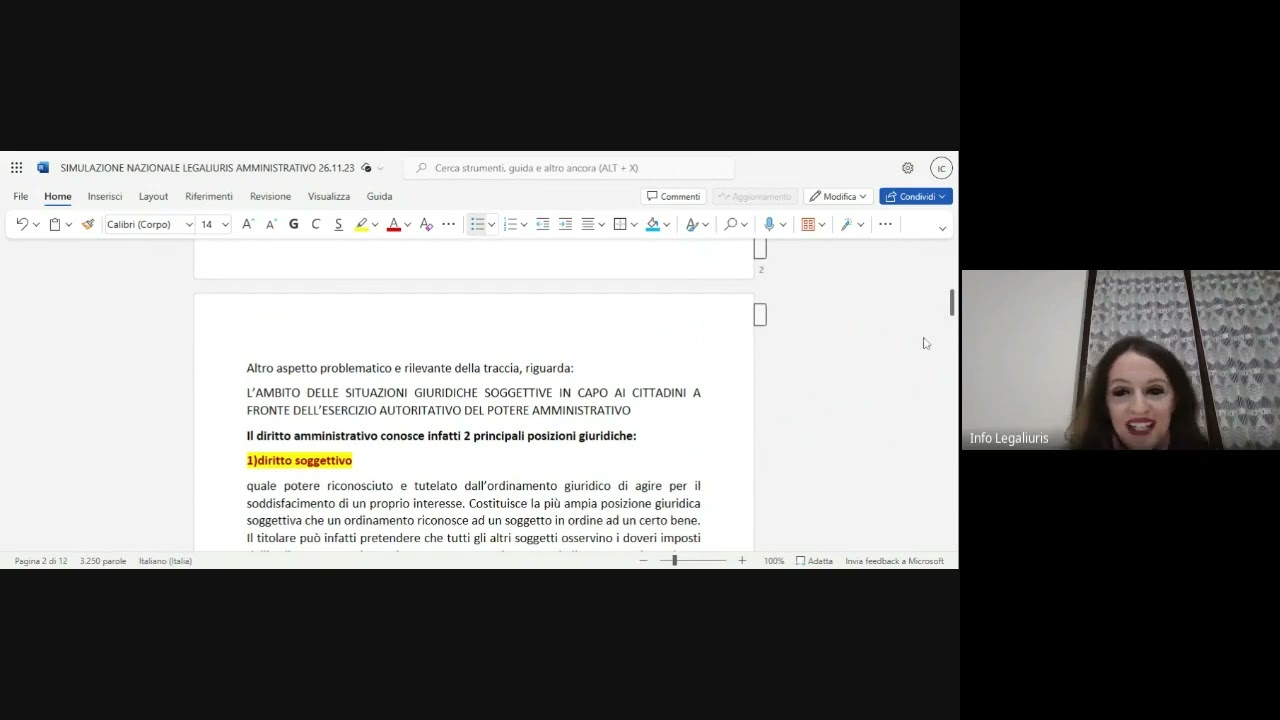Click the Undo arrow icon
The image size is (1280, 720).
click(22, 224)
